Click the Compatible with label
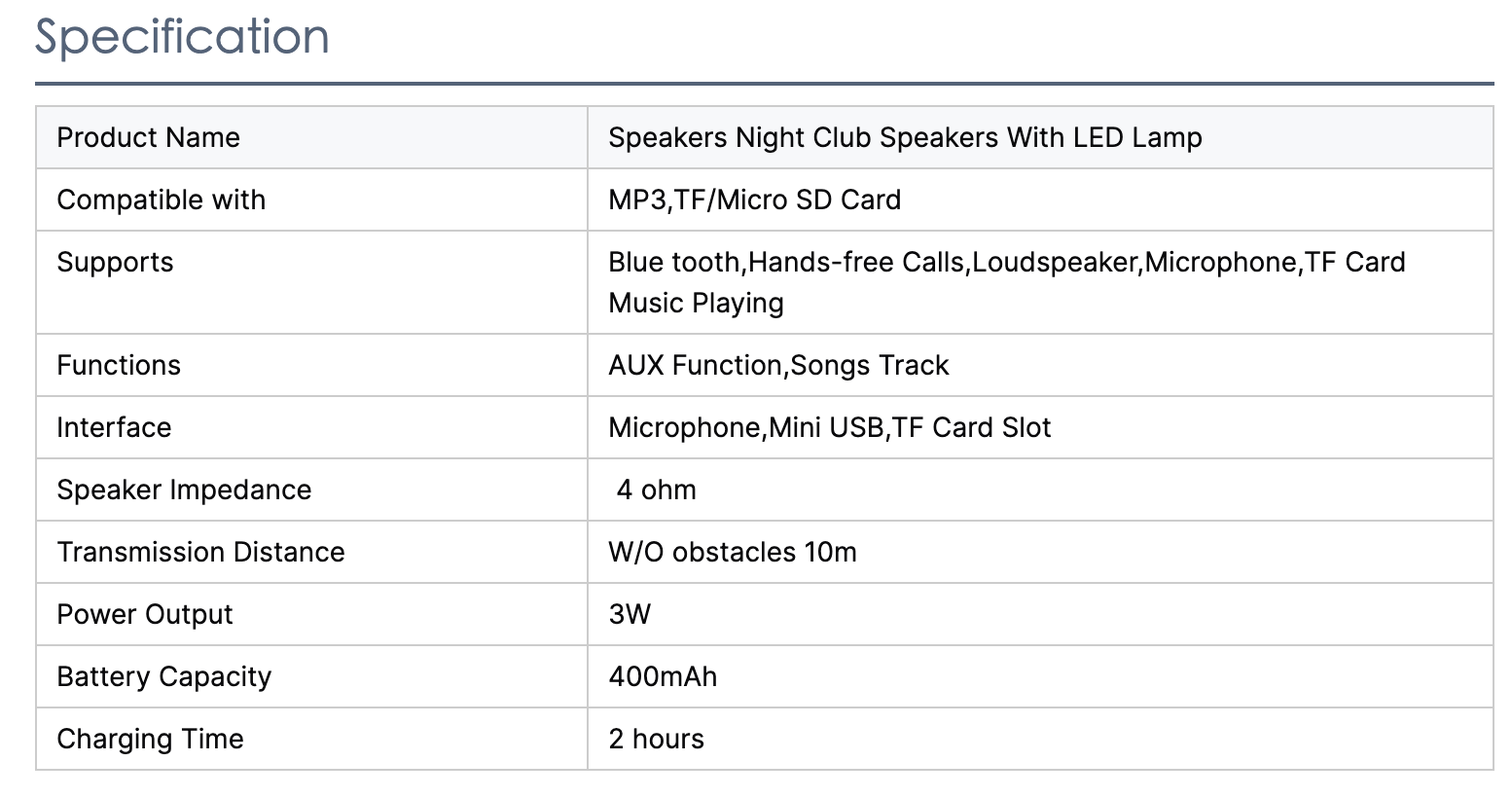Screen dimensions: 1512x798 point(161,199)
